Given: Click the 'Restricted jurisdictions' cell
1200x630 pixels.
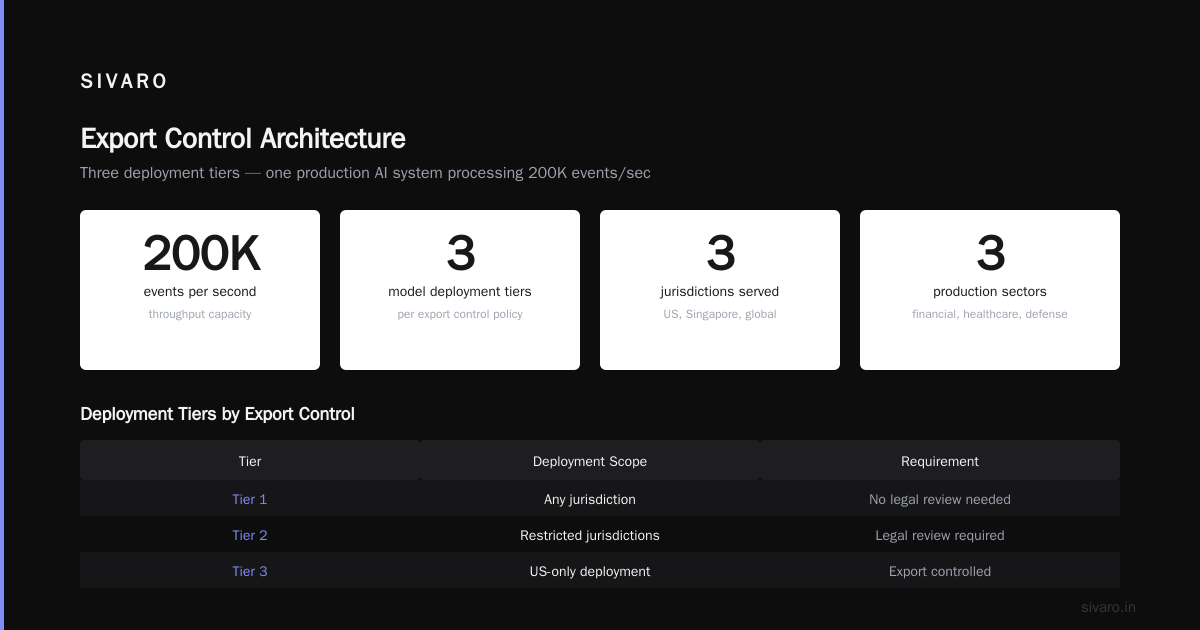Looking at the screenshot, I should click(590, 535).
